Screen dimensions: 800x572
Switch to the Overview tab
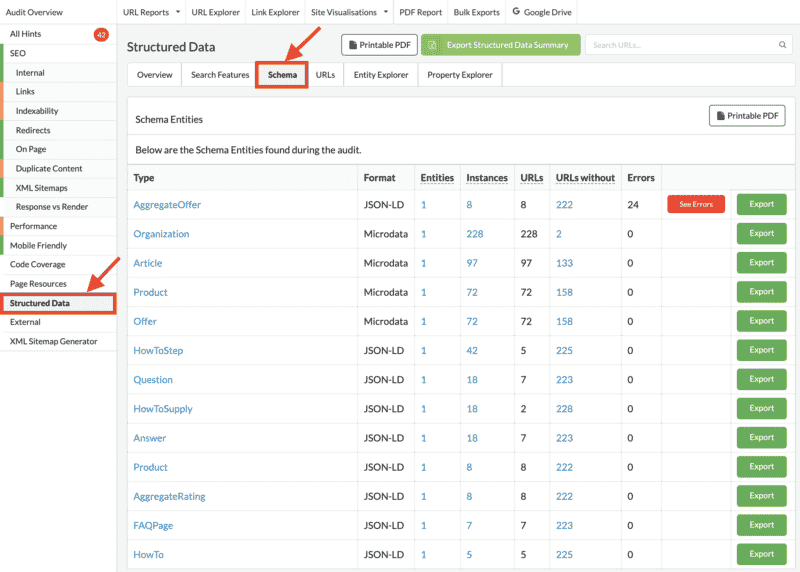pyautogui.click(x=155, y=75)
